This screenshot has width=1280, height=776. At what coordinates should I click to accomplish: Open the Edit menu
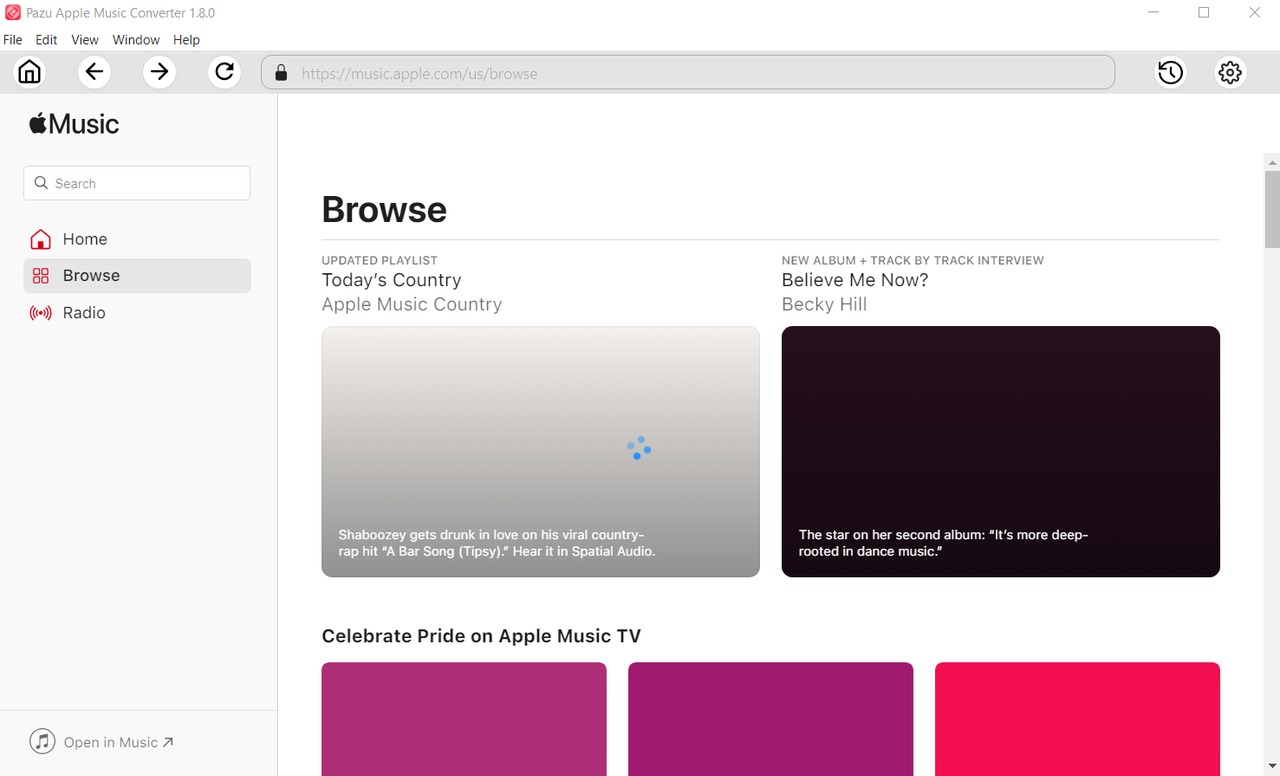coord(46,40)
